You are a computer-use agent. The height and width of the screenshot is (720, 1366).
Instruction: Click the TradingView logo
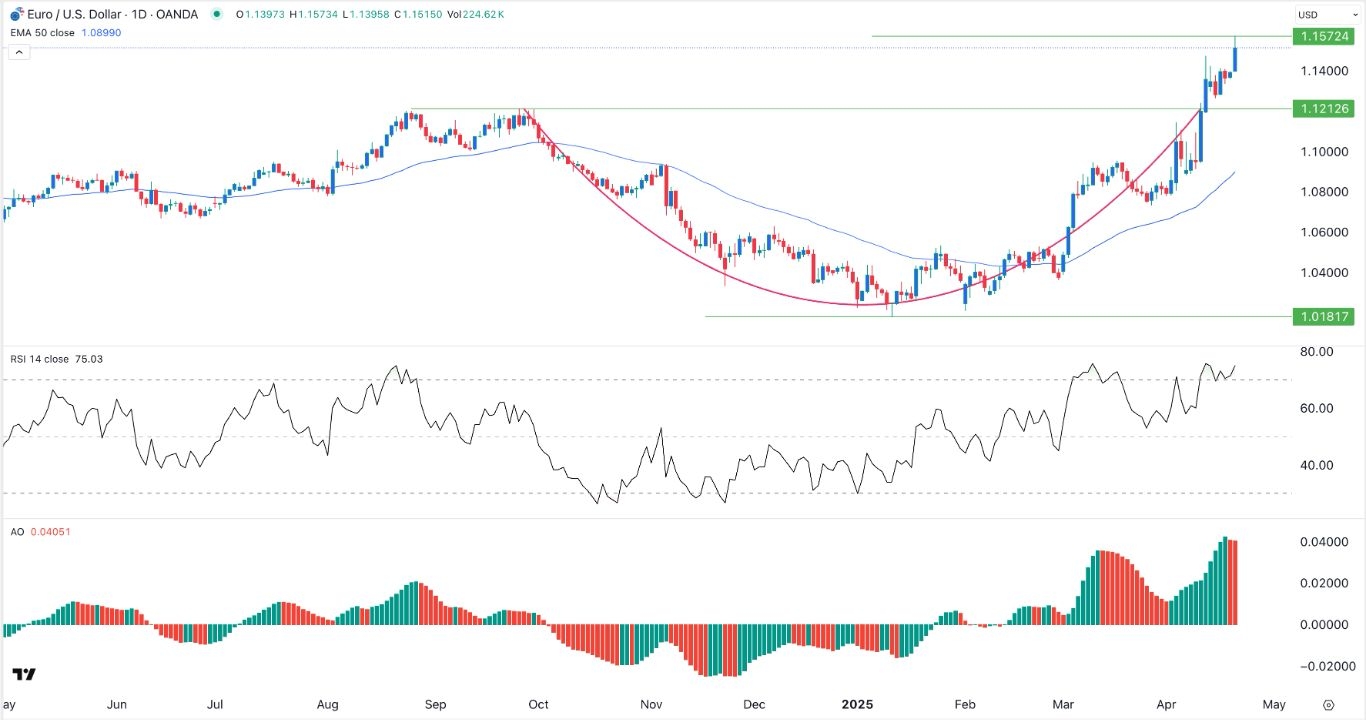click(x=24, y=674)
